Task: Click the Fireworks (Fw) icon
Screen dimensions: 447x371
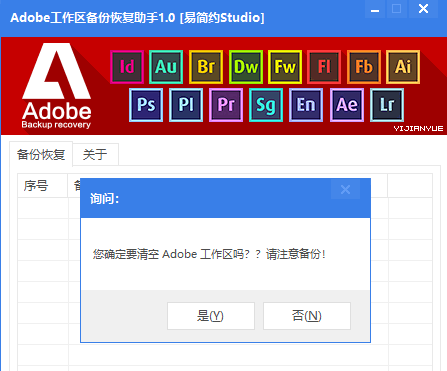Action: click(x=285, y=67)
